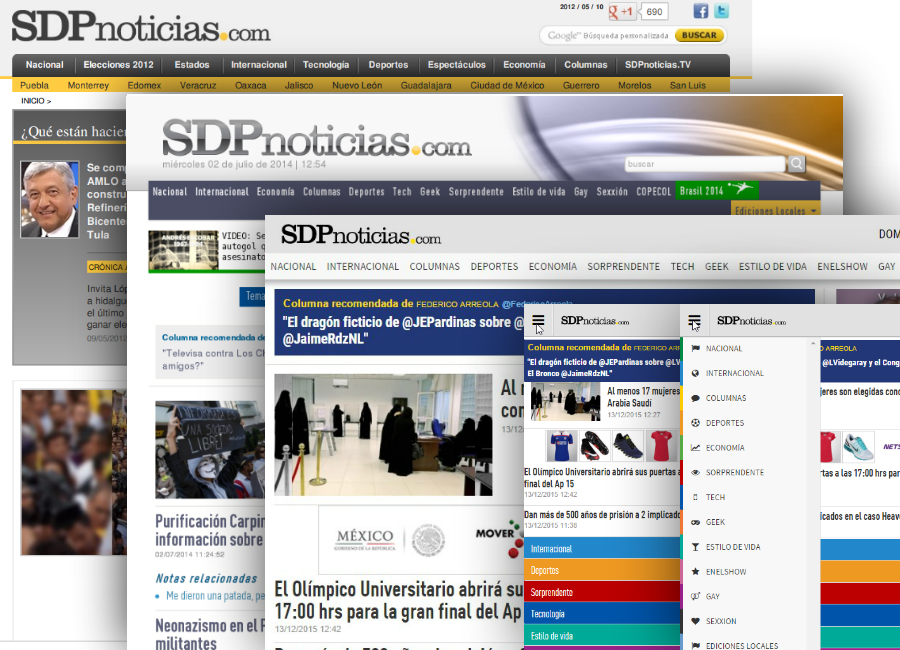The image size is (900, 650).
Task: Select Monterrey in the yellow regional bar
Action: click(x=88, y=86)
